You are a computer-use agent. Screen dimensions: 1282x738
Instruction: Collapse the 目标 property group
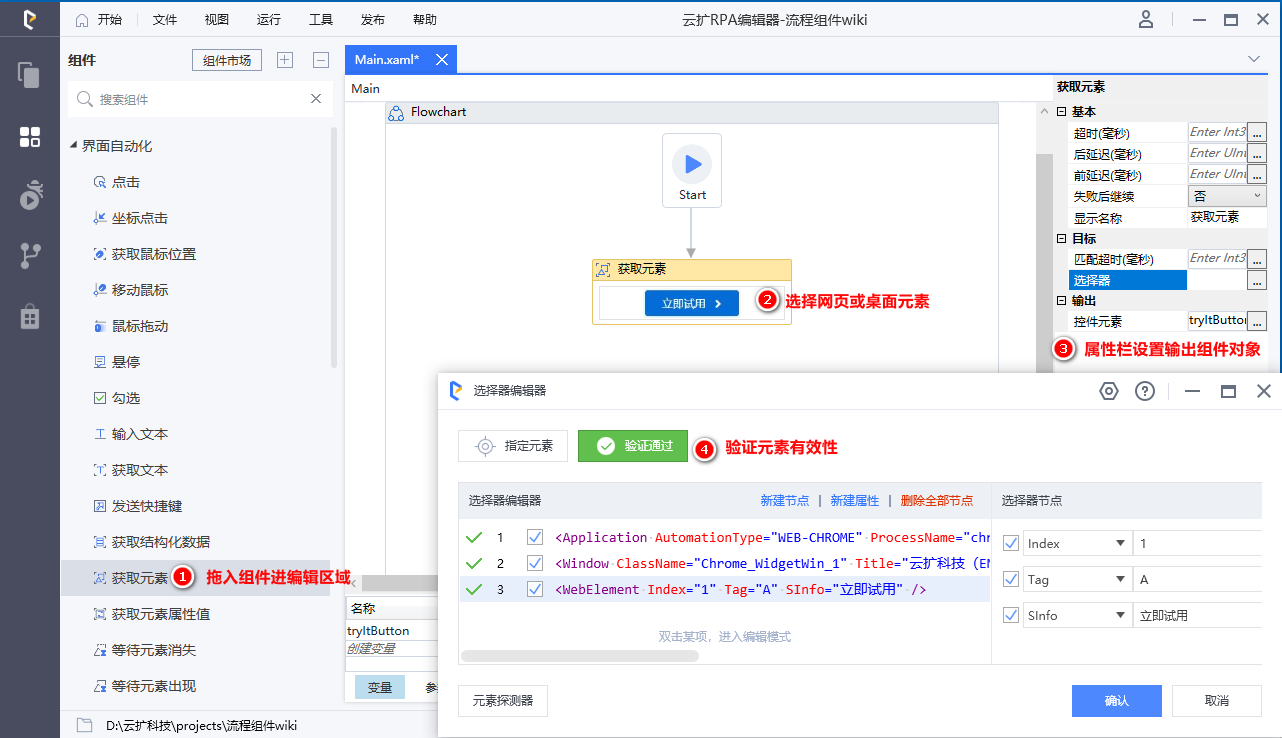point(1062,238)
